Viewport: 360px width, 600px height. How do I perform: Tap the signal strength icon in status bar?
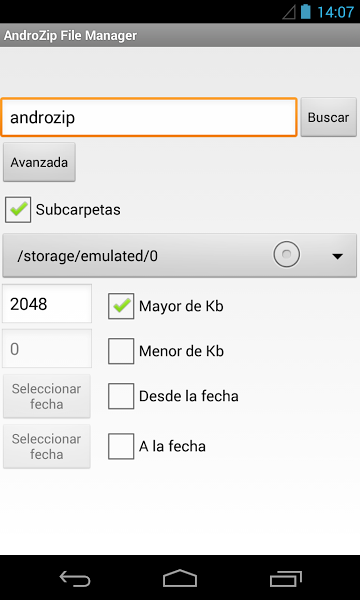pyautogui.click(x=289, y=12)
